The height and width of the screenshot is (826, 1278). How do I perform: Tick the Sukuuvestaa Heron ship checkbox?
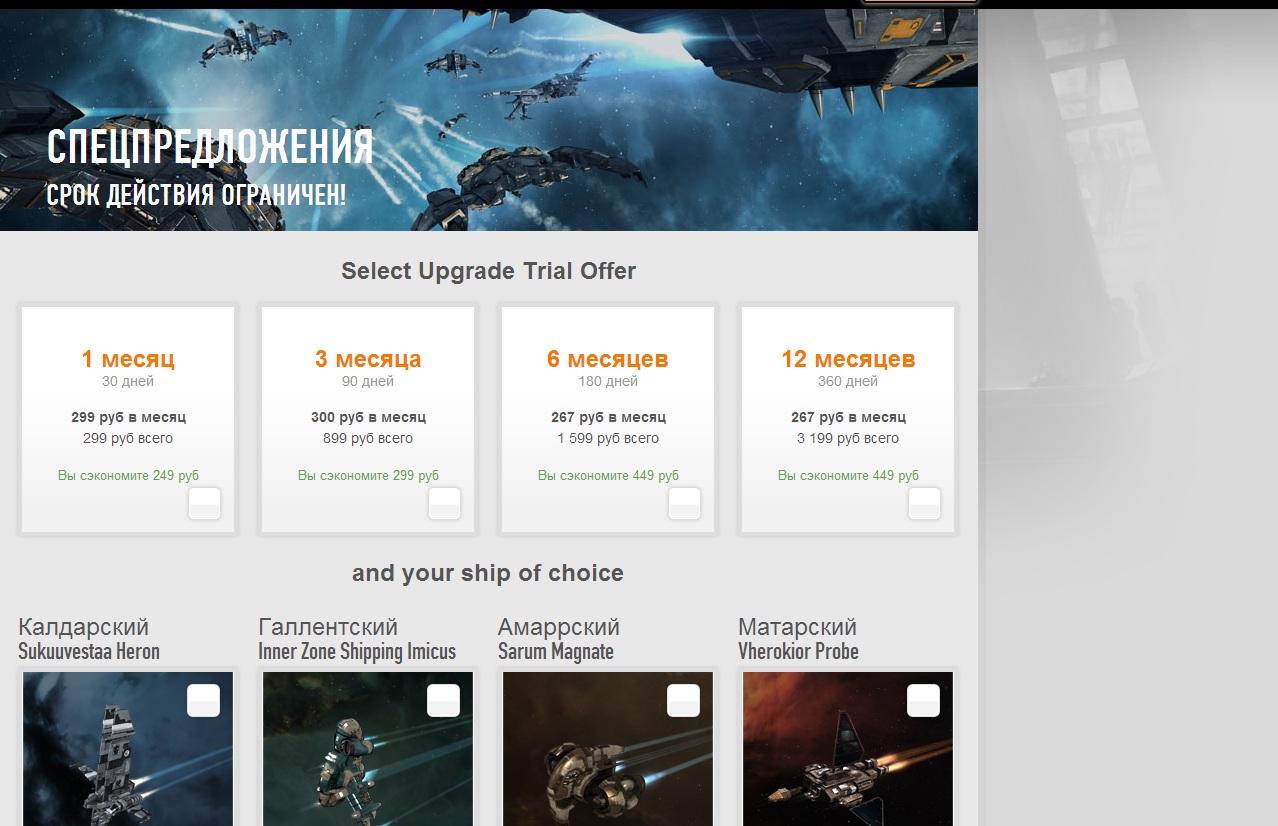[x=203, y=701]
